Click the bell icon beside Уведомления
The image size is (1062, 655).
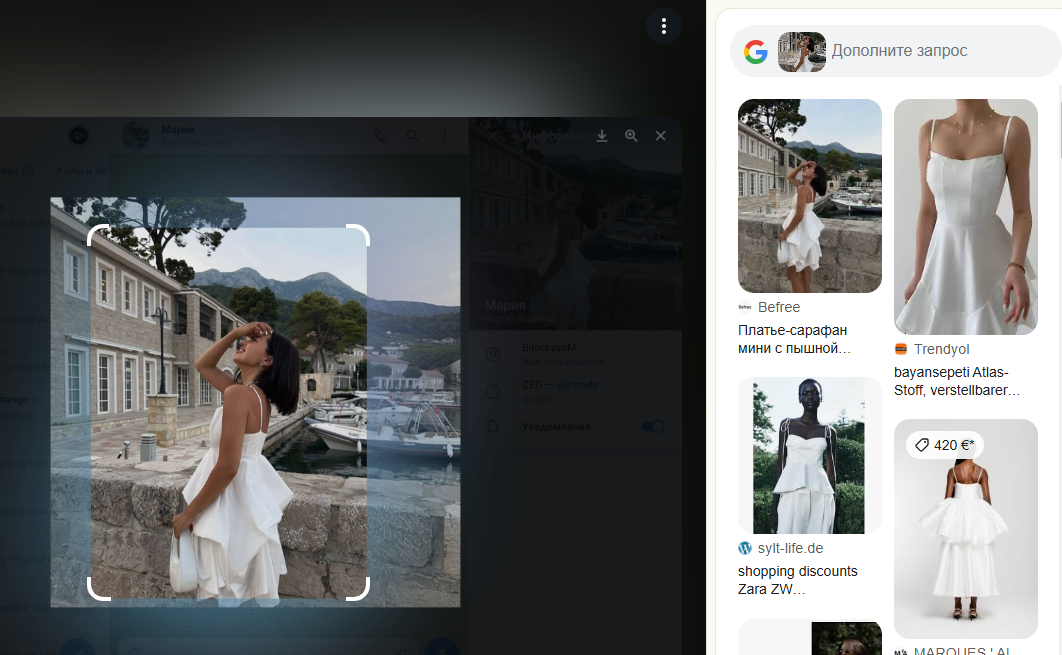pos(492,427)
